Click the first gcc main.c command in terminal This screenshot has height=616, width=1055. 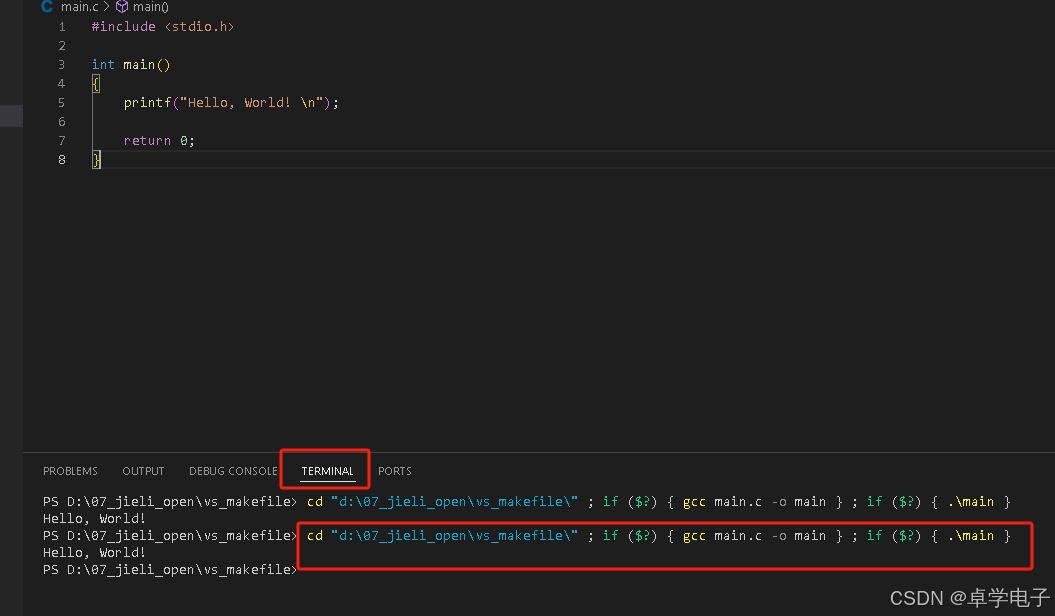coord(754,502)
